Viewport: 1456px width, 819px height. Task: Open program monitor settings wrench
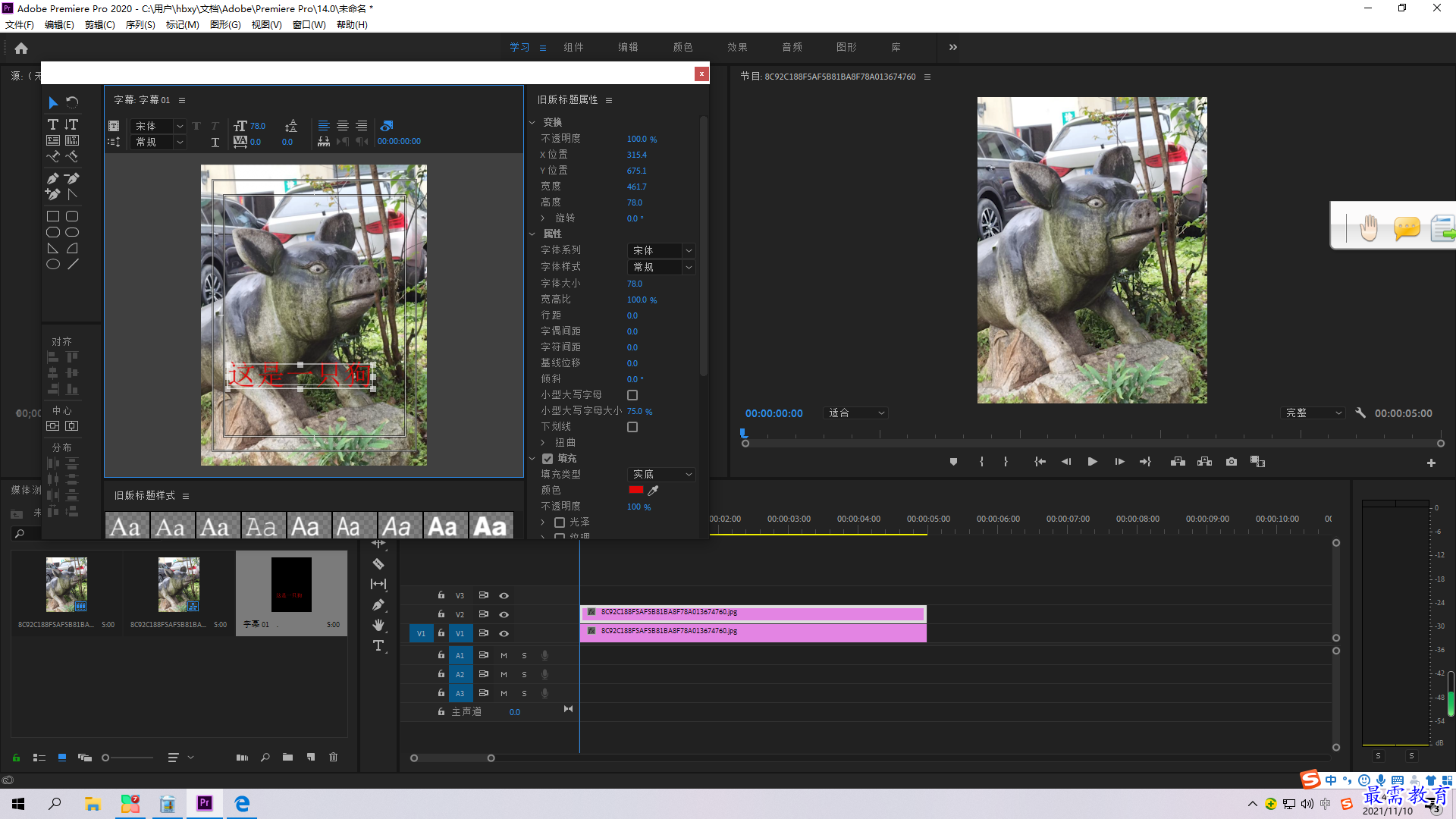point(1360,413)
